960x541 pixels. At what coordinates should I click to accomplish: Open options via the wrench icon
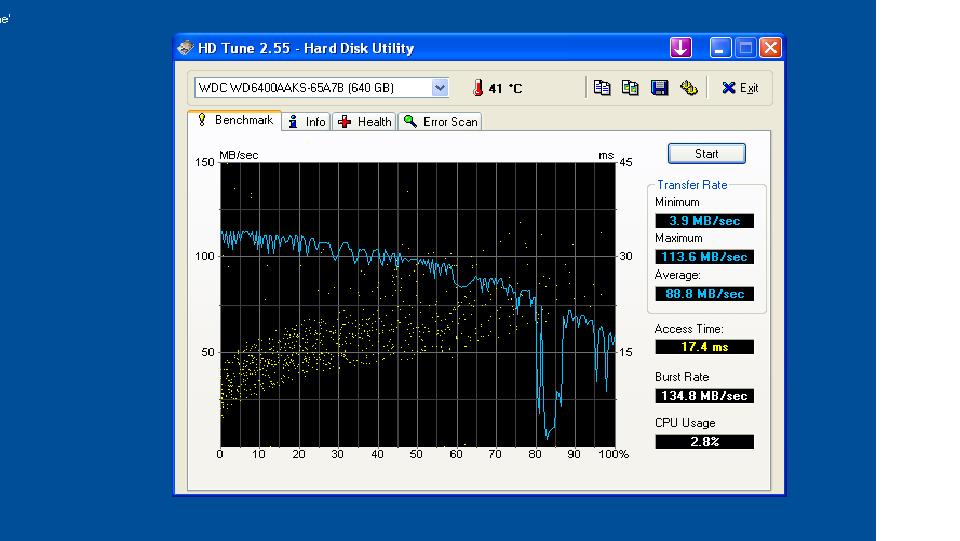pos(689,88)
